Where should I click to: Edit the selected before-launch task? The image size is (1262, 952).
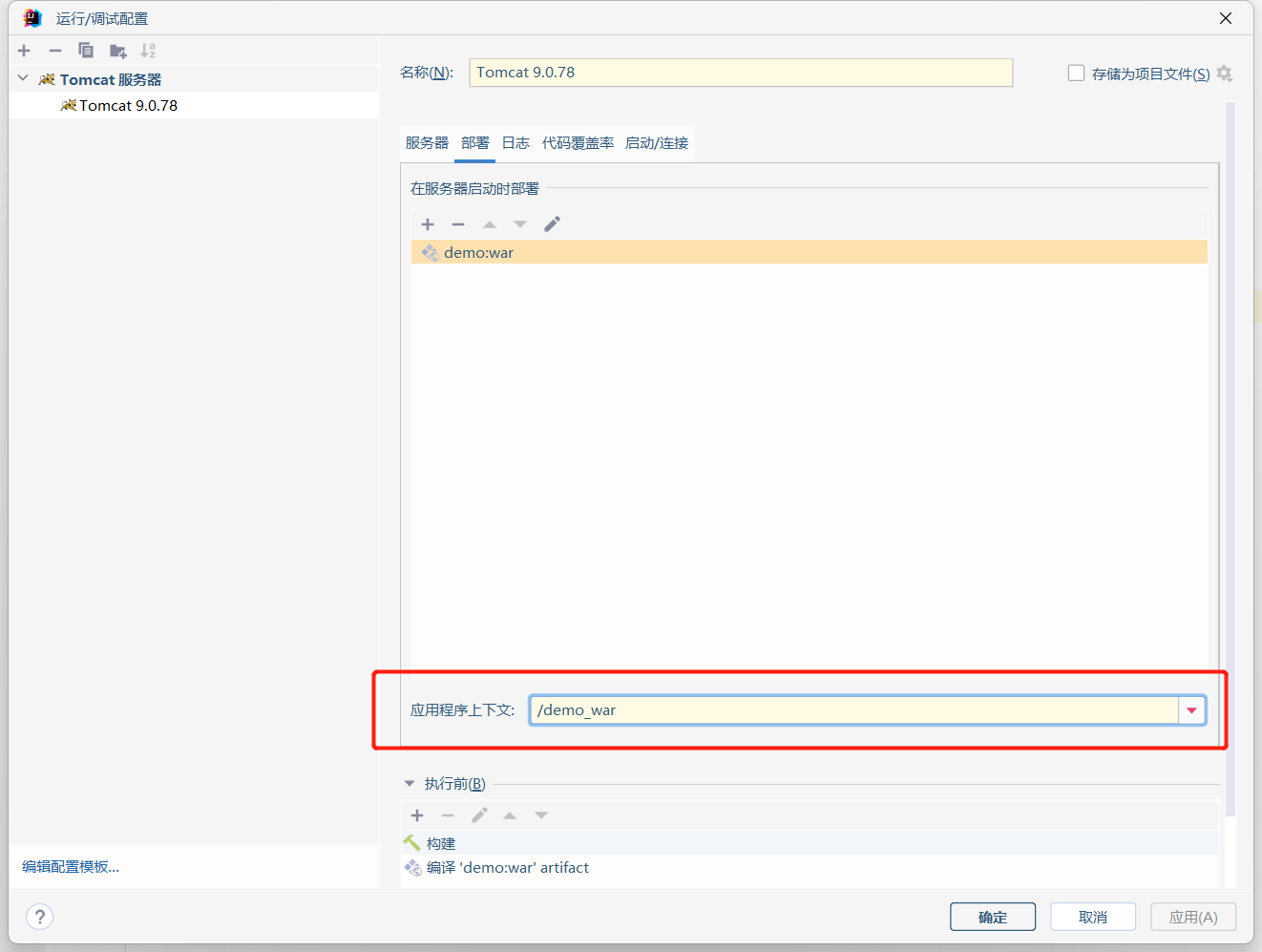(479, 815)
